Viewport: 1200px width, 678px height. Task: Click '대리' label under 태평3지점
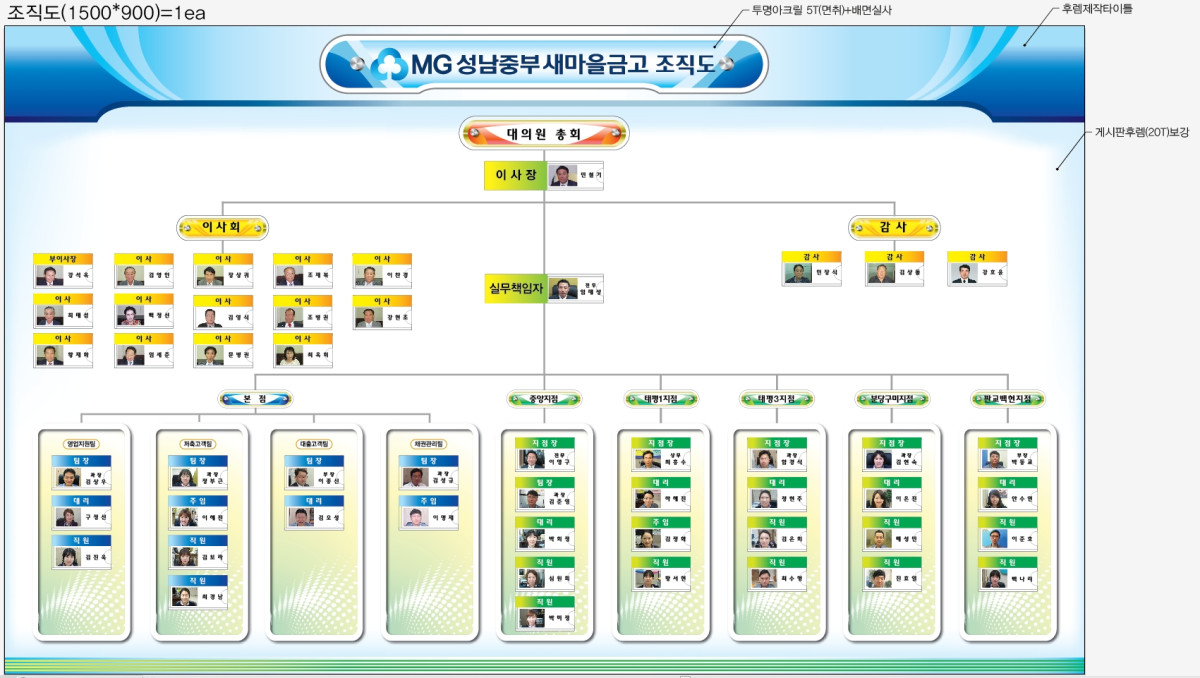pos(777,483)
